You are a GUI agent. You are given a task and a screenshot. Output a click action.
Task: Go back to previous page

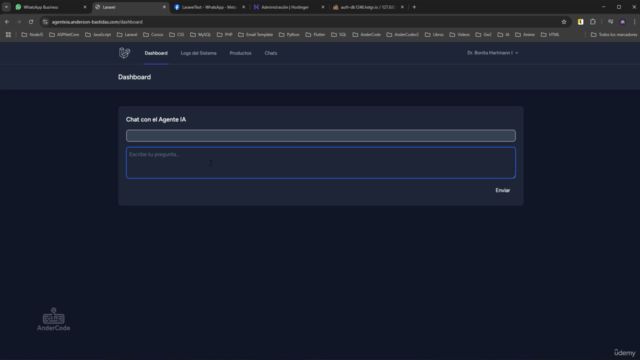click(x=7, y=22)
